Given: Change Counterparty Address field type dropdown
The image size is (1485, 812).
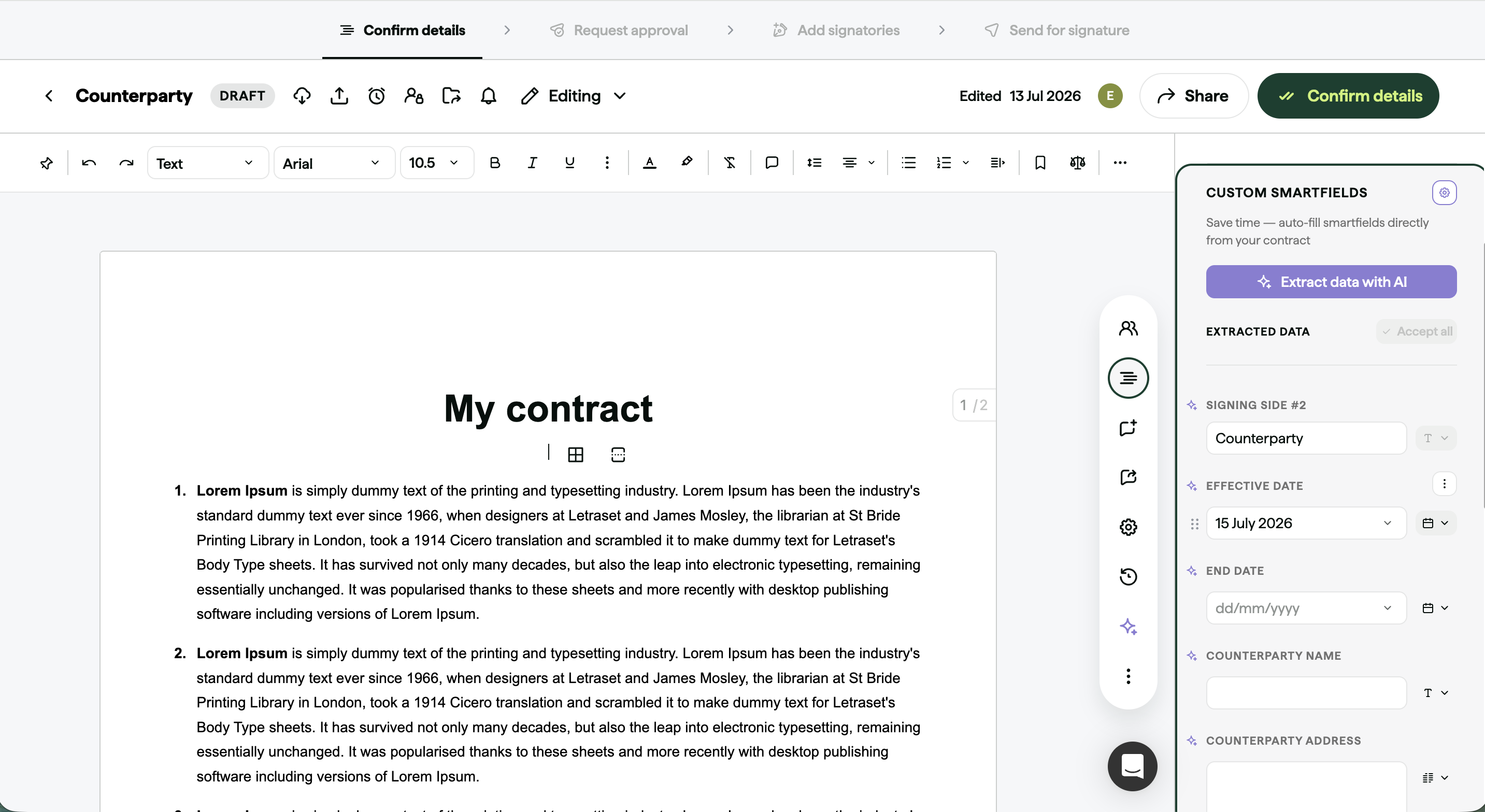Looking at the screenshot, I should coord(1435,777).
